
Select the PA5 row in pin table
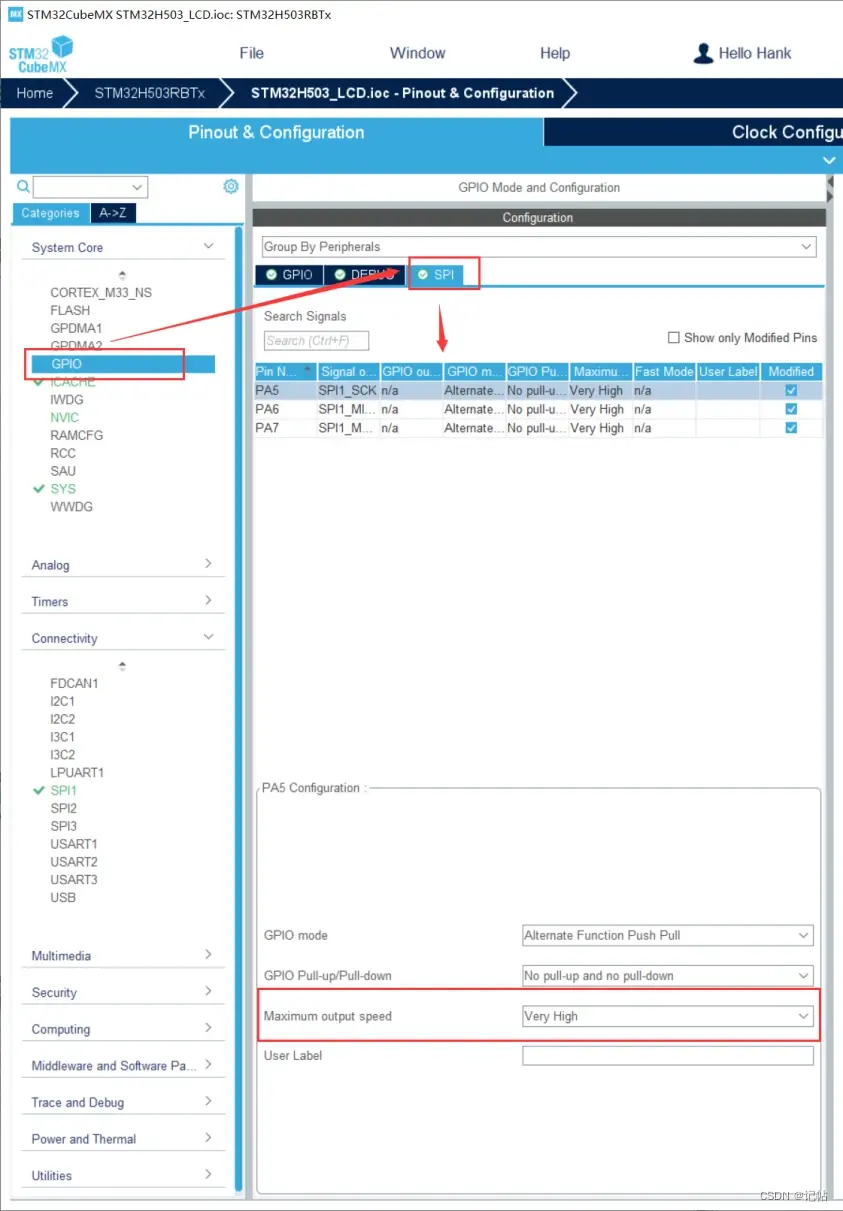[x=538, y=391]
